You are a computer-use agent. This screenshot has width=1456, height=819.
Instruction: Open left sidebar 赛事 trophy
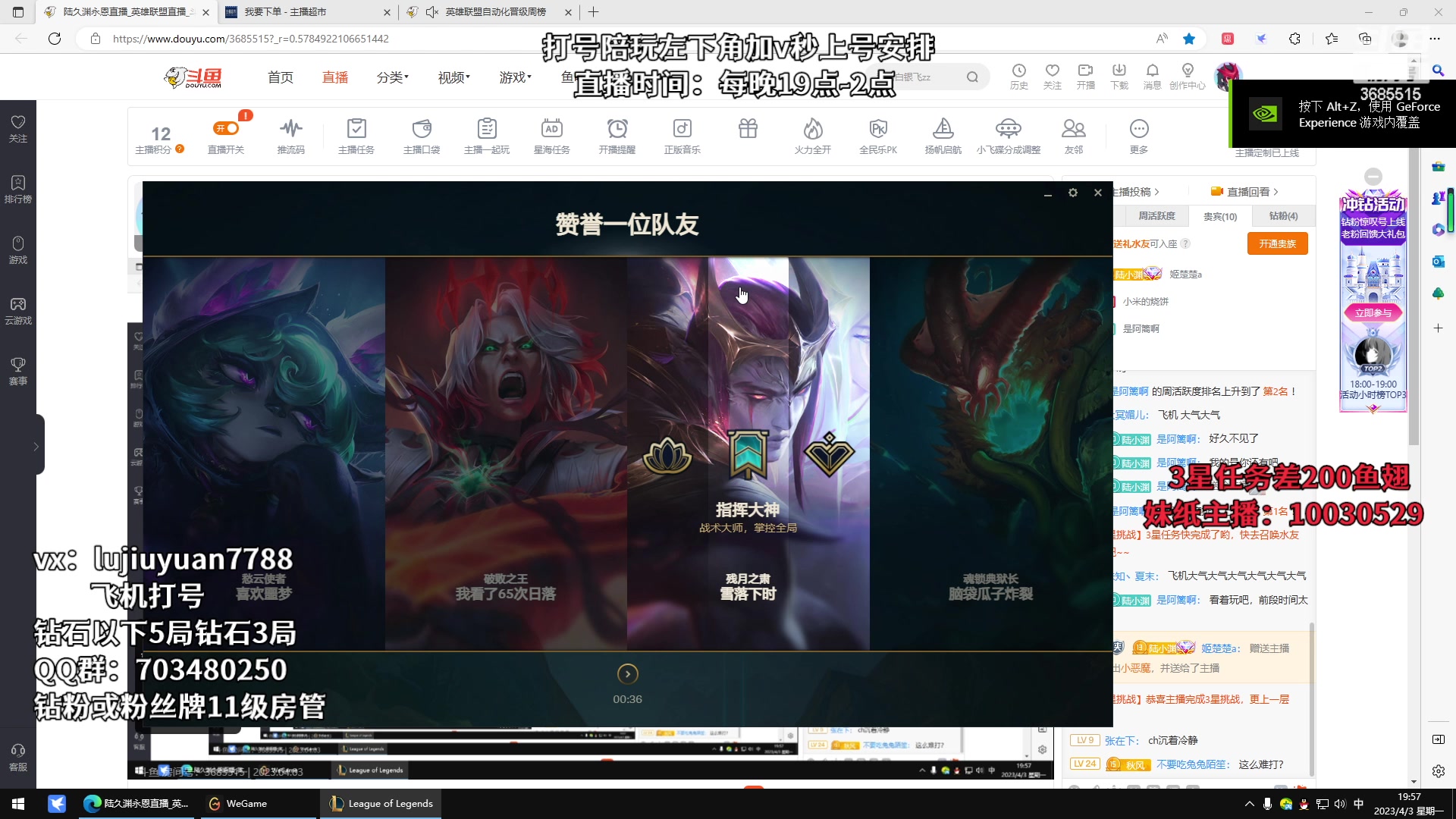(18, 371)
